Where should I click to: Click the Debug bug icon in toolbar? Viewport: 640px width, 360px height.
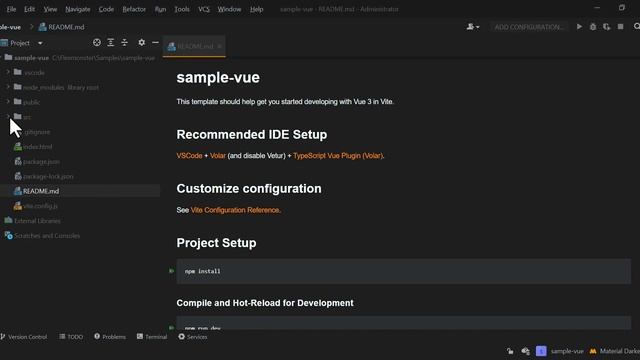[x=593, y=27]
